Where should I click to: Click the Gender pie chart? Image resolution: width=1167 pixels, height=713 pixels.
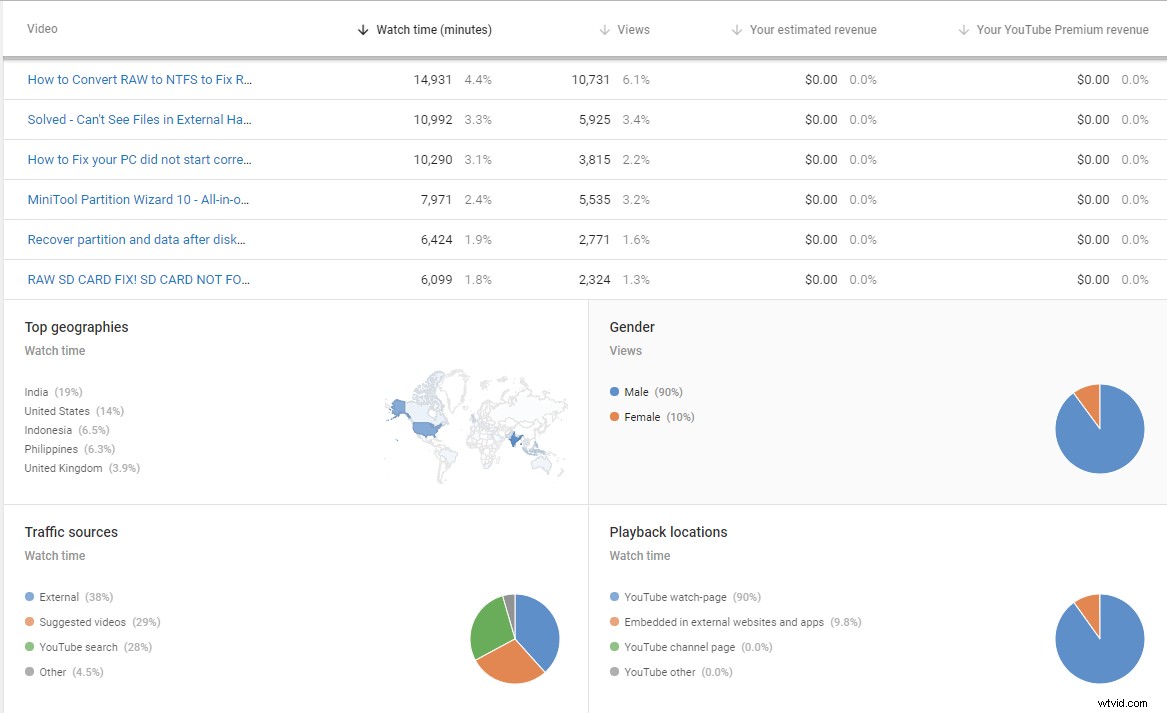pos(1100,428)
